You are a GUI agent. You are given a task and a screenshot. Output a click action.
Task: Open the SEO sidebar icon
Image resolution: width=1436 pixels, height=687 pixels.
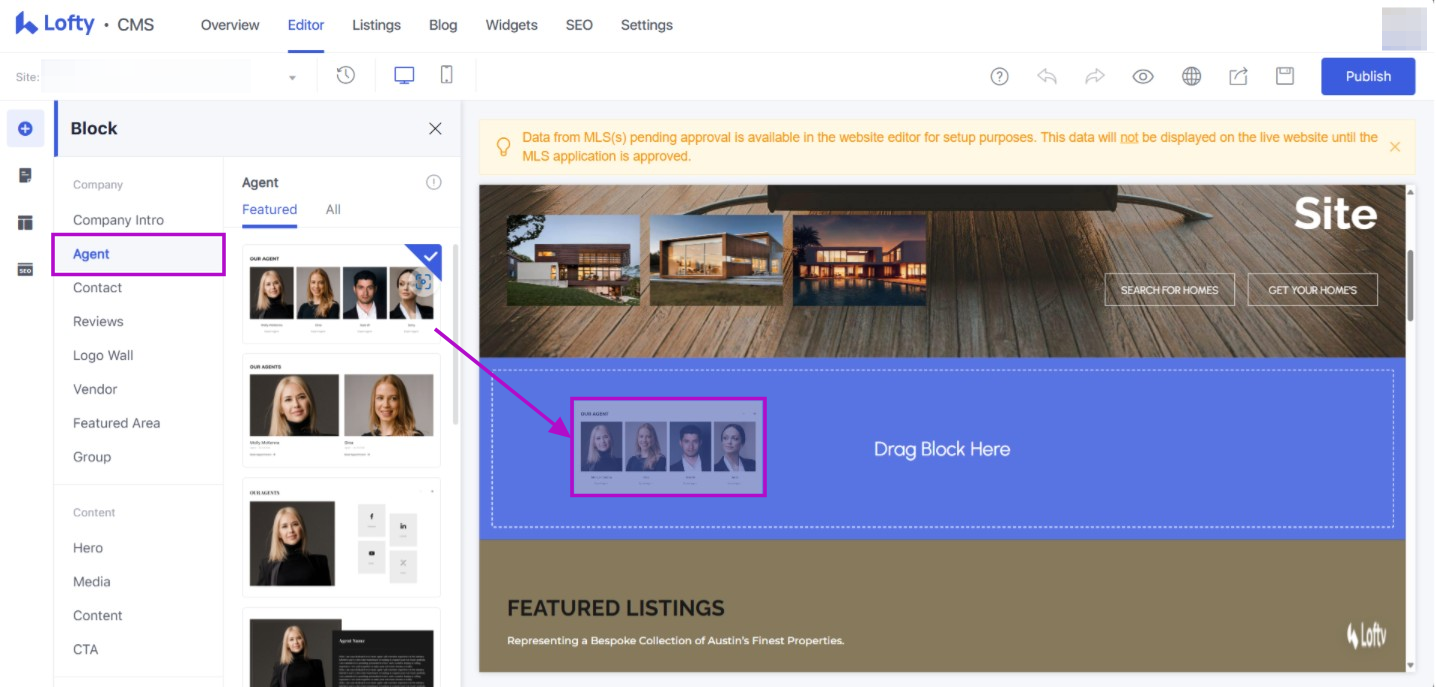(x=26, y=269)
